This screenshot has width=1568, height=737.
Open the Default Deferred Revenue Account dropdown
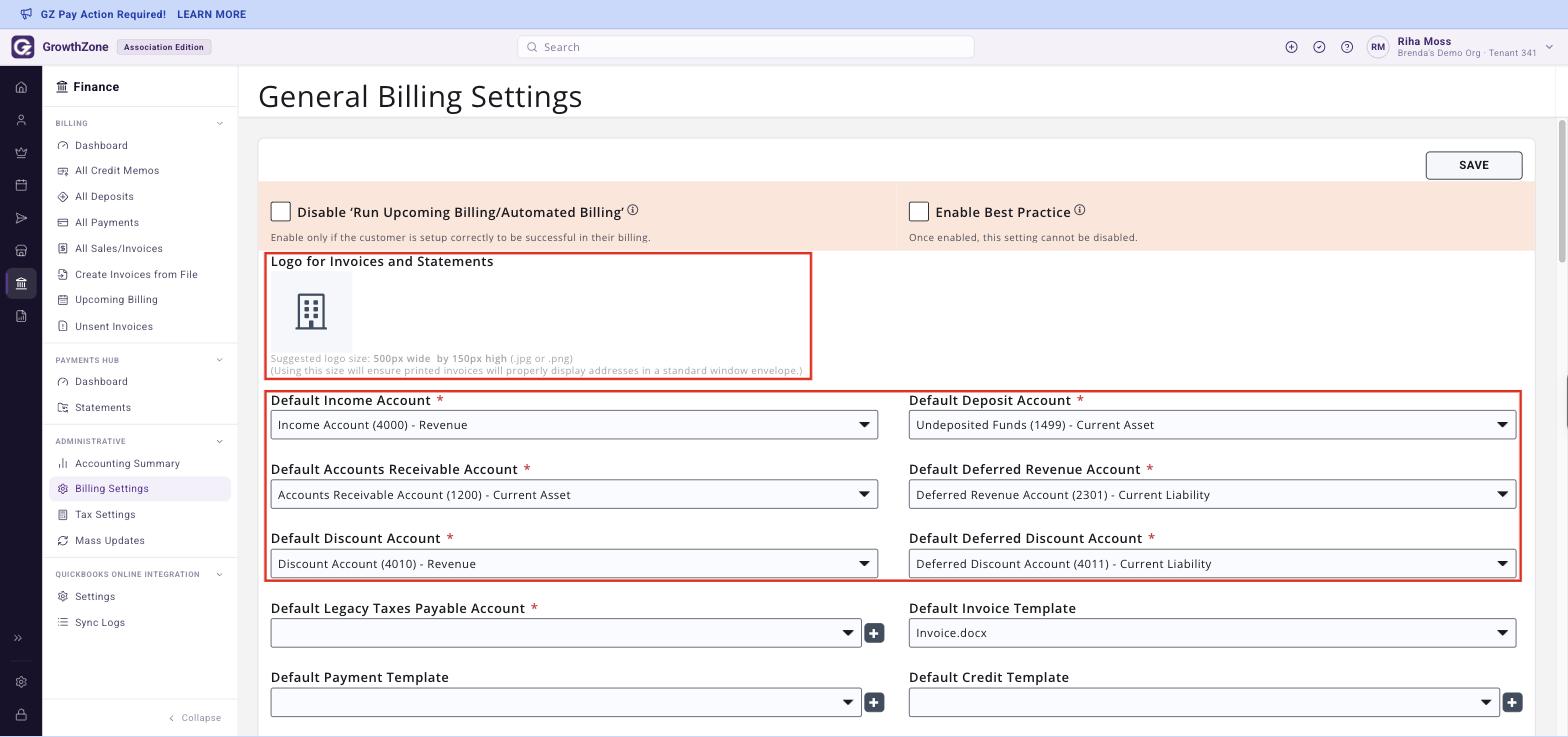point(1212,494)
